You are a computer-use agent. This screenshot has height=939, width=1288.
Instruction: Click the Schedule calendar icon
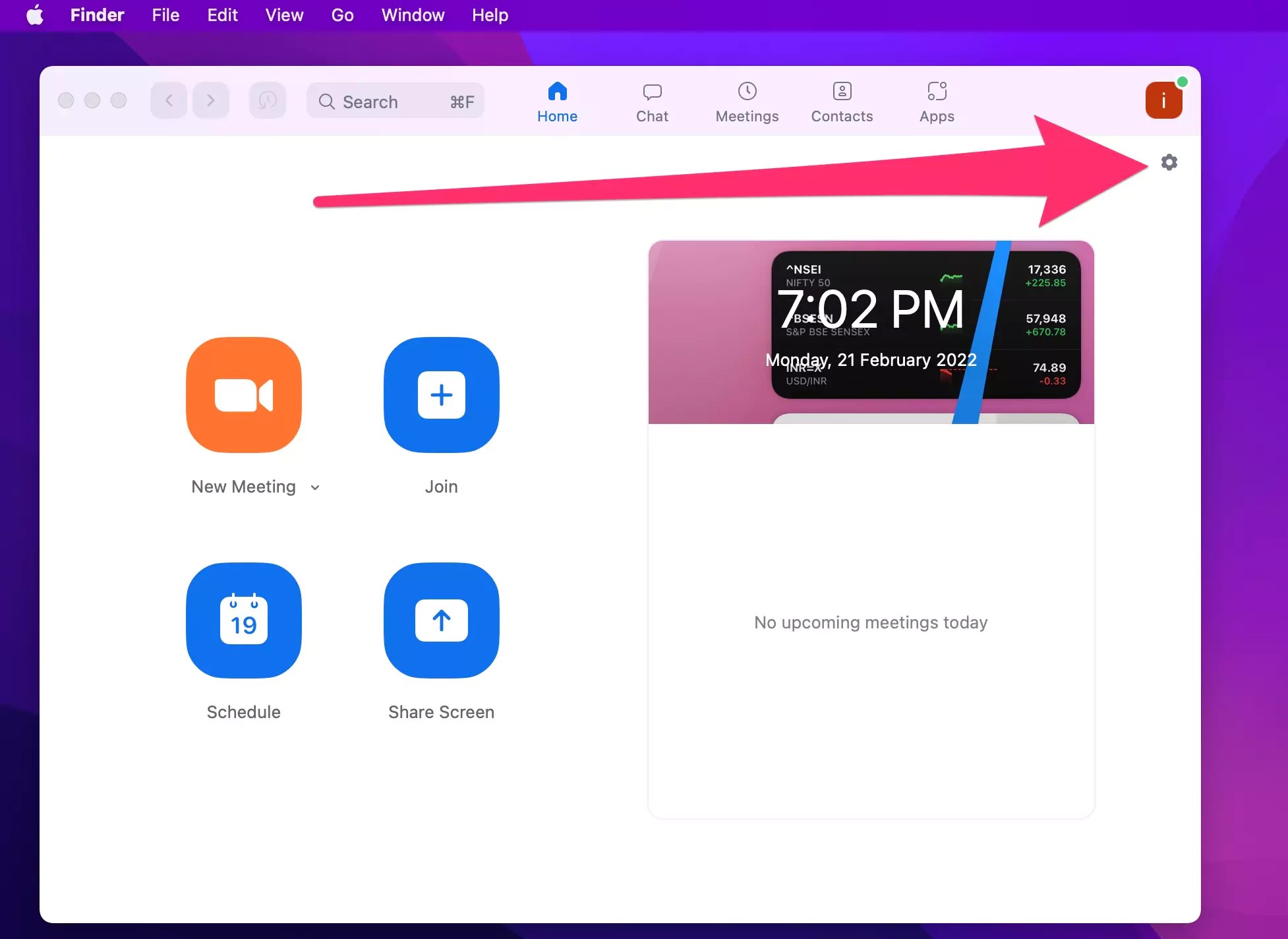[243, 621]
